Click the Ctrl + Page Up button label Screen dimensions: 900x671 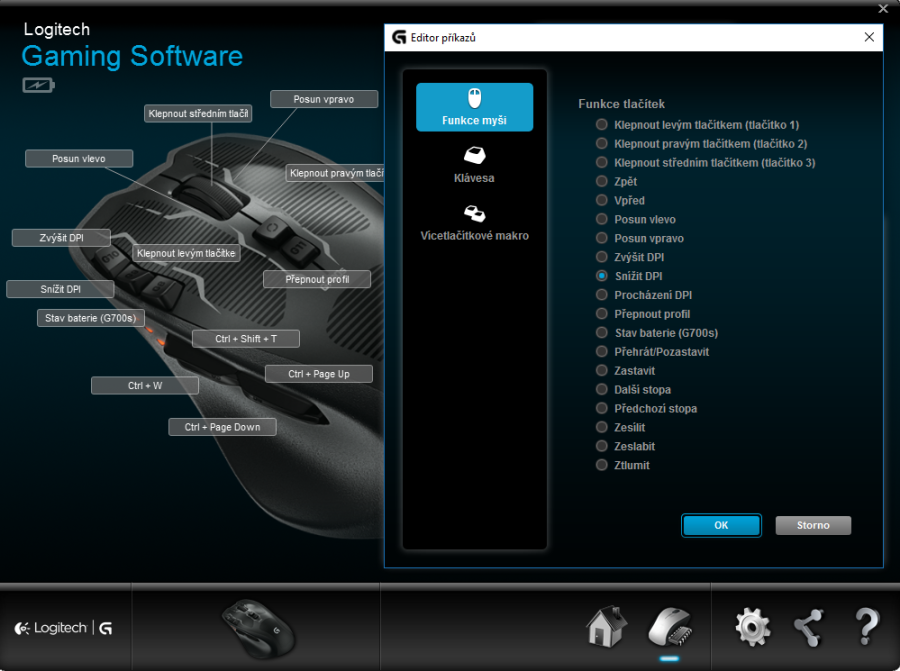(x=319, y=374)
